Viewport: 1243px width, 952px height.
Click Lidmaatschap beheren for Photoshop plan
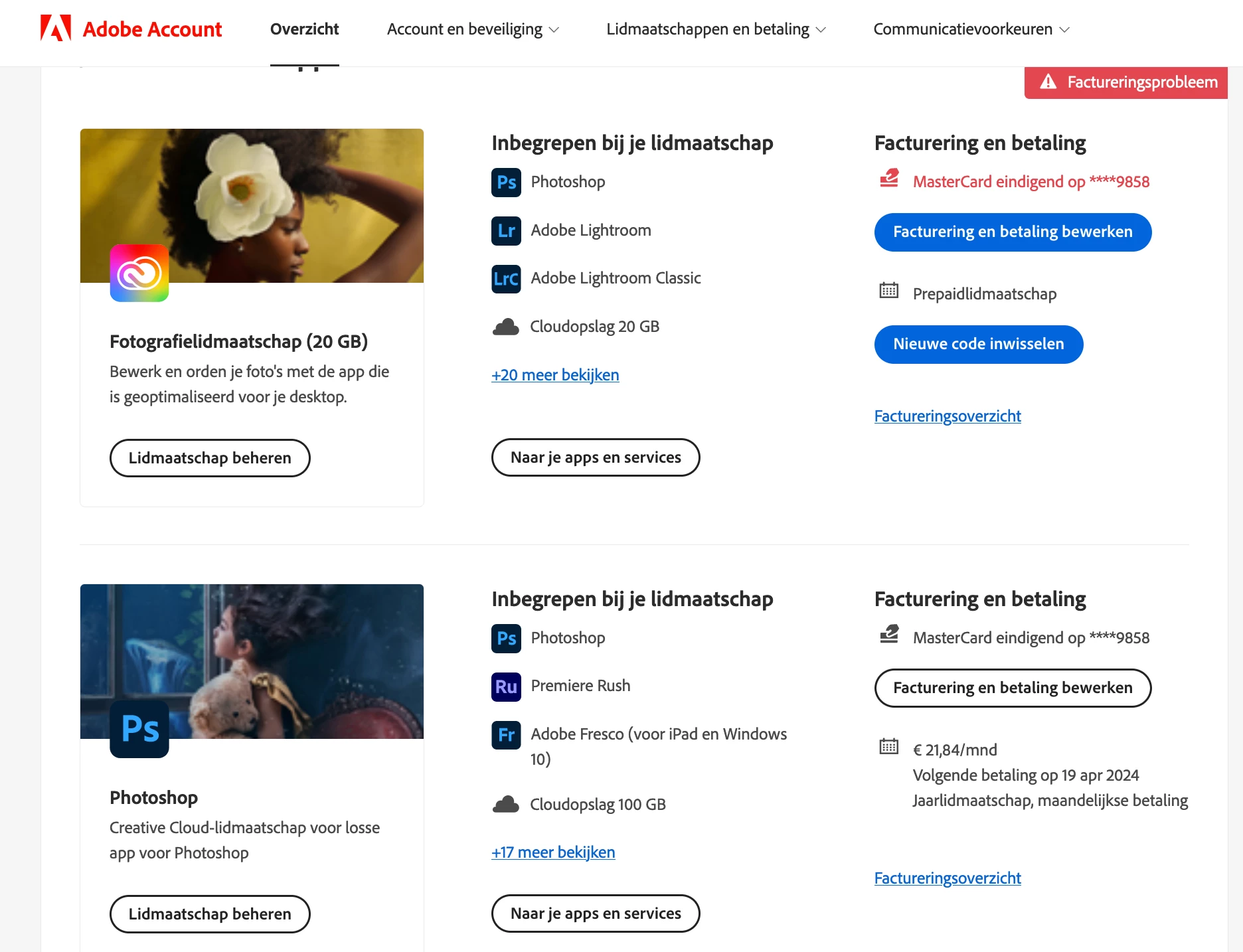click(x=210, y=914)
